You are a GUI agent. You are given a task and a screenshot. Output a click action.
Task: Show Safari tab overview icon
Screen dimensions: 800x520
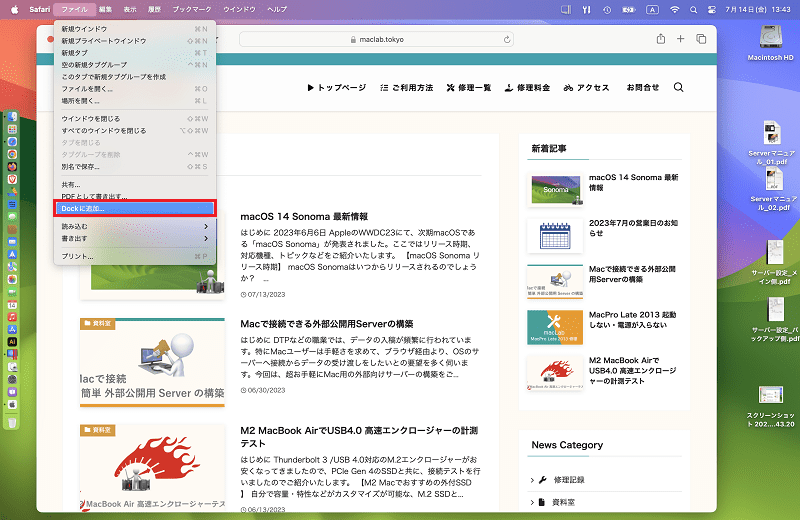tap(701, 39)
